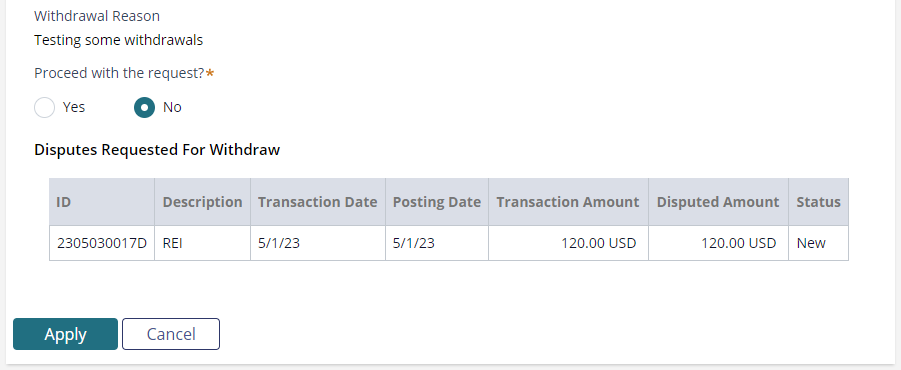Click the 'Disputes Requested For Withdraw' heading

(x=157, y=150)
